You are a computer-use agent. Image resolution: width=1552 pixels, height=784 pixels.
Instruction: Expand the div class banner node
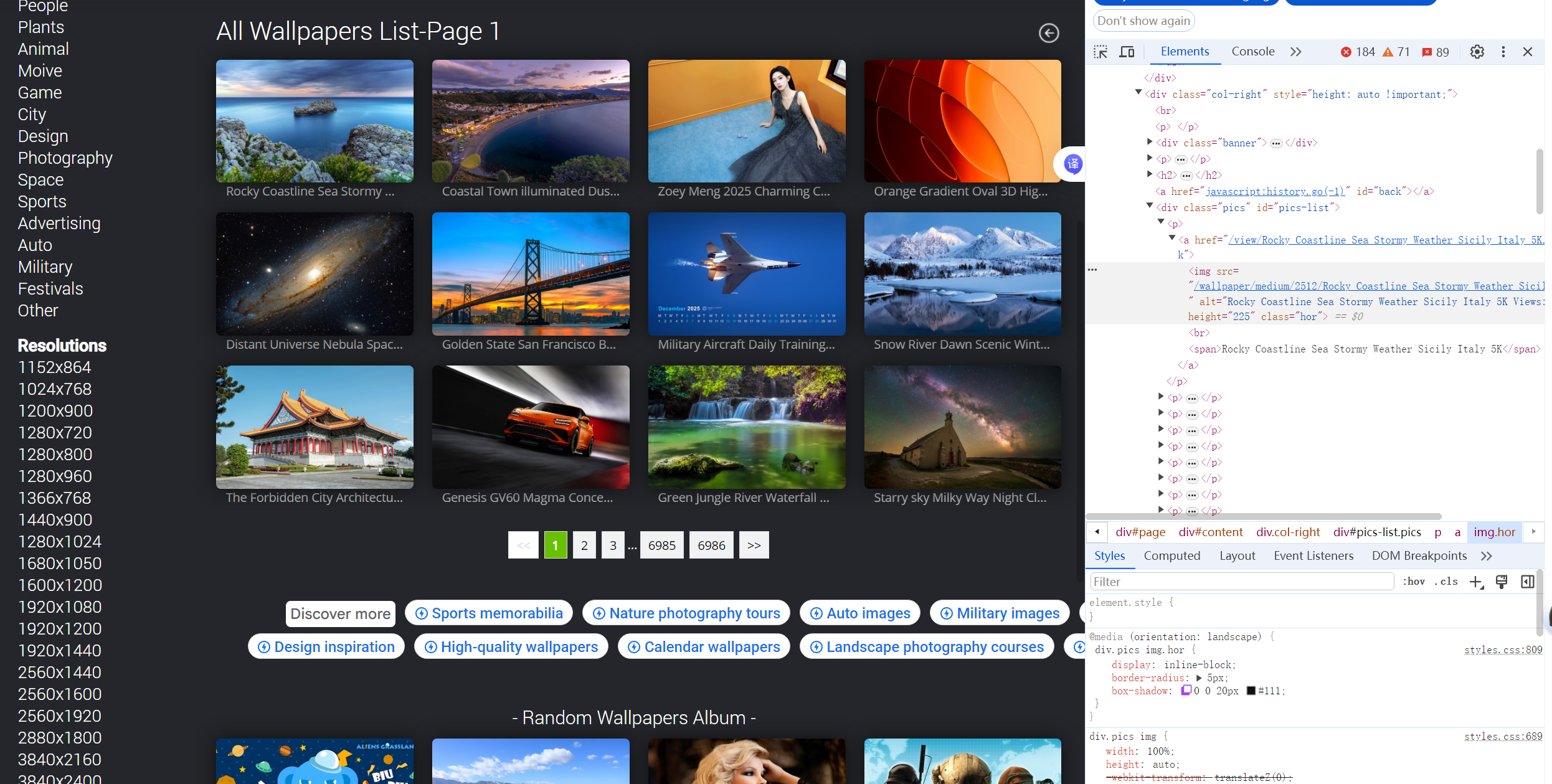pyautogui.click(x=1150, y=143)
